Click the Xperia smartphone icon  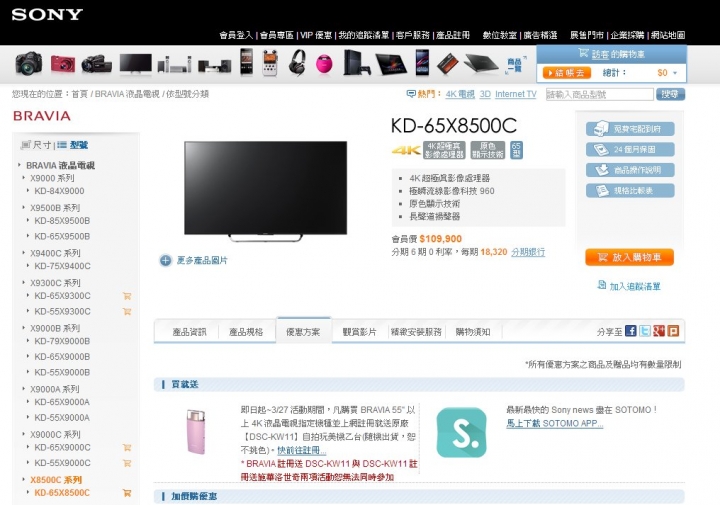point(422,63)
